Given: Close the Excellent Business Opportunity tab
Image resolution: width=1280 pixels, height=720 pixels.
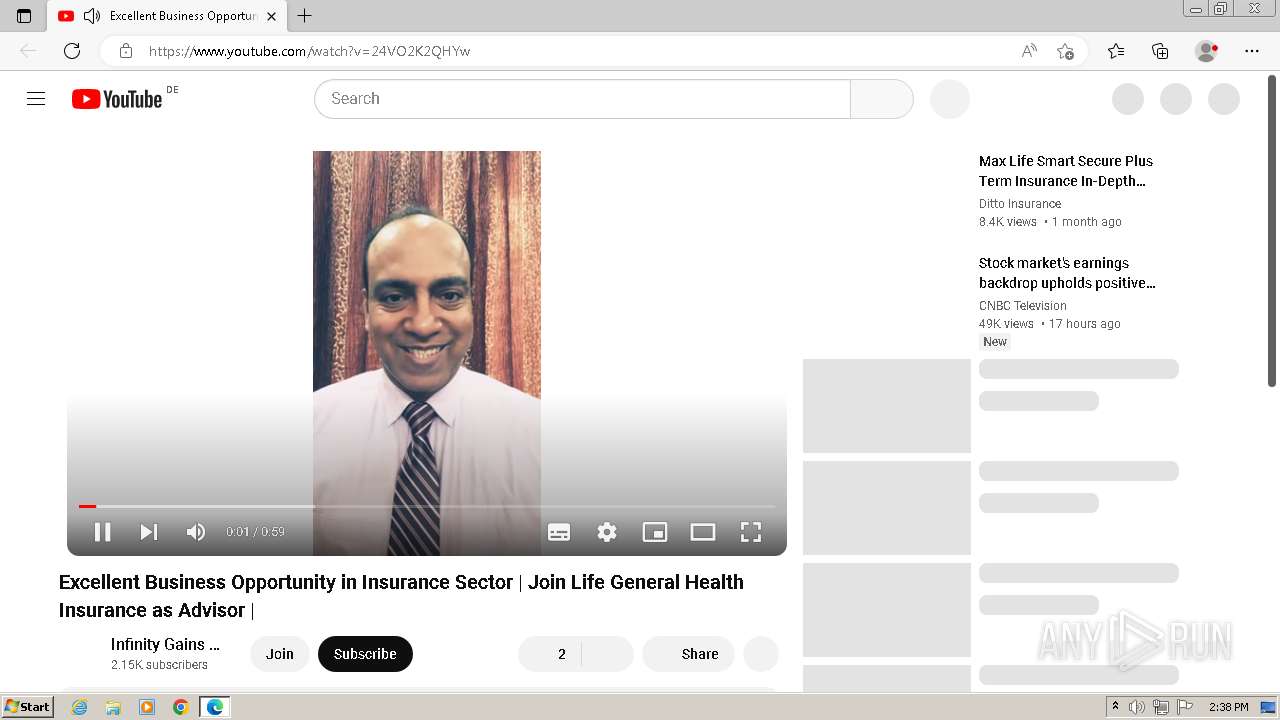Looking at the screenshot, I should tap(271, 16).
